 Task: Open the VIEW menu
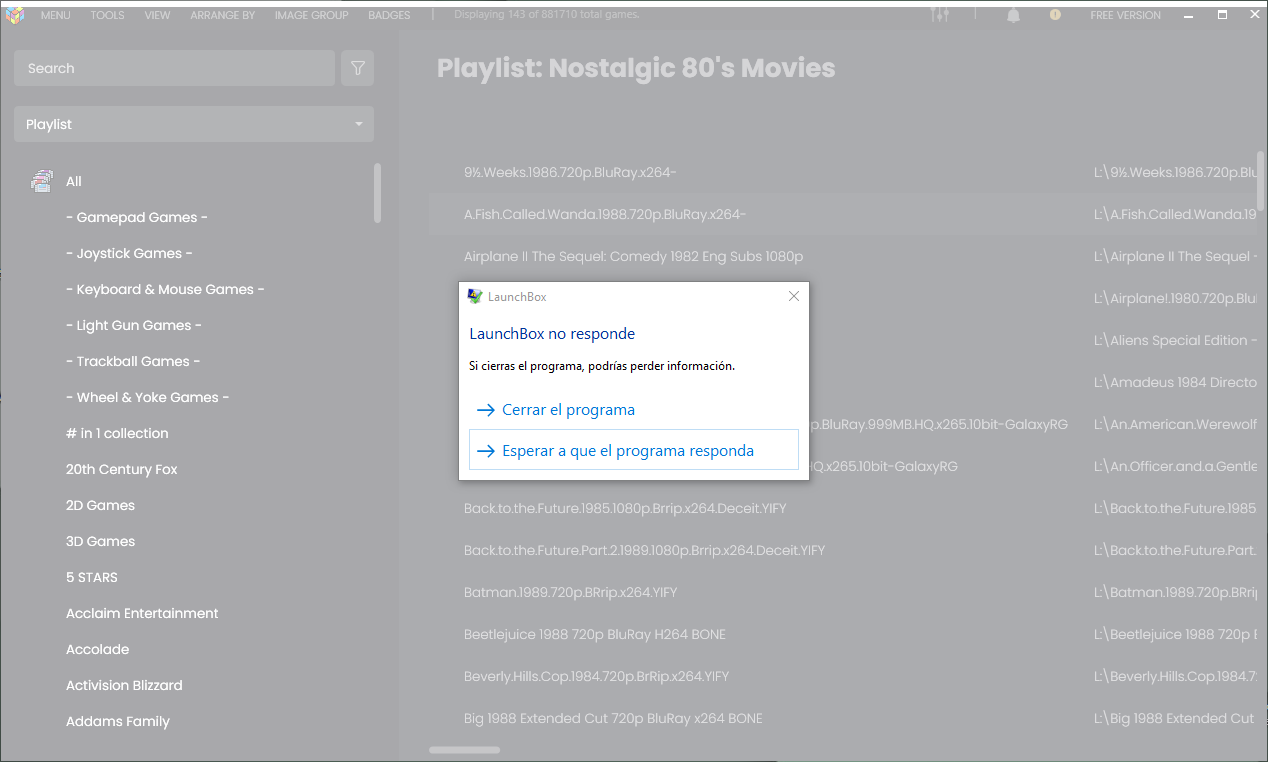coord(157,15)
